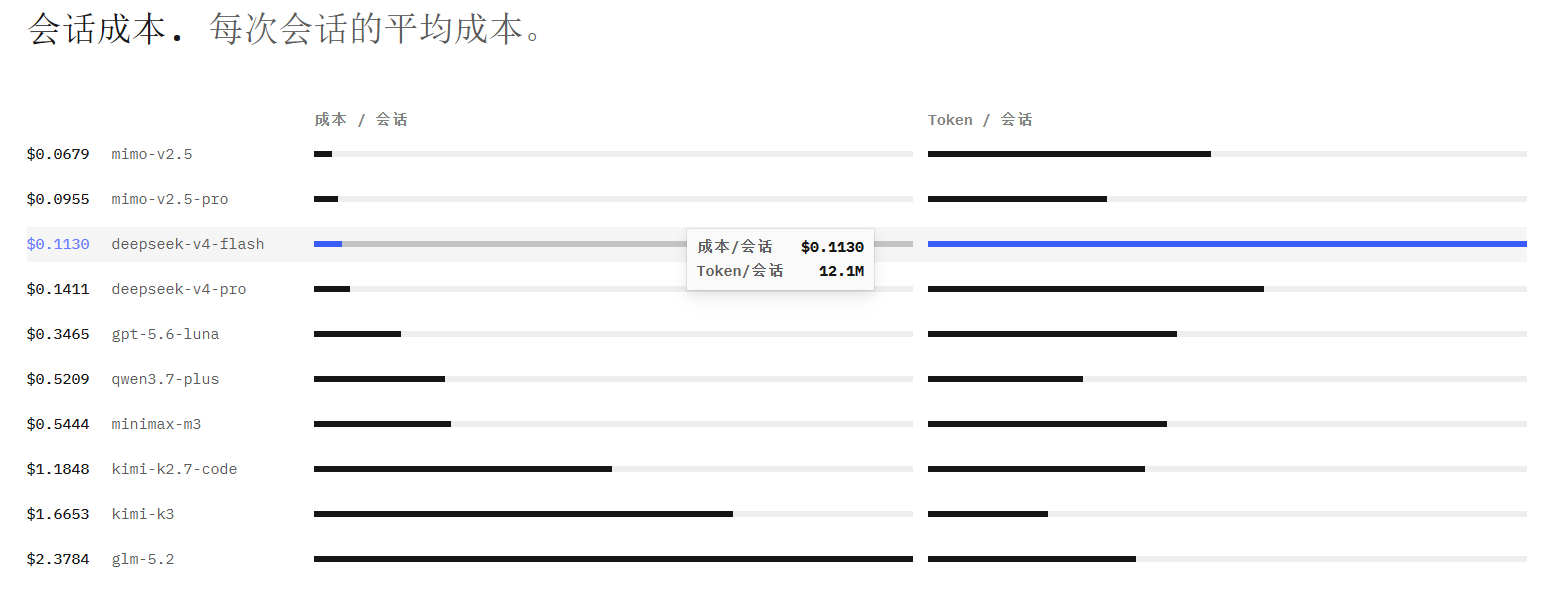Click the tooltip's 12.1M token value
The image size is (1551, 596).
(841, 271)
